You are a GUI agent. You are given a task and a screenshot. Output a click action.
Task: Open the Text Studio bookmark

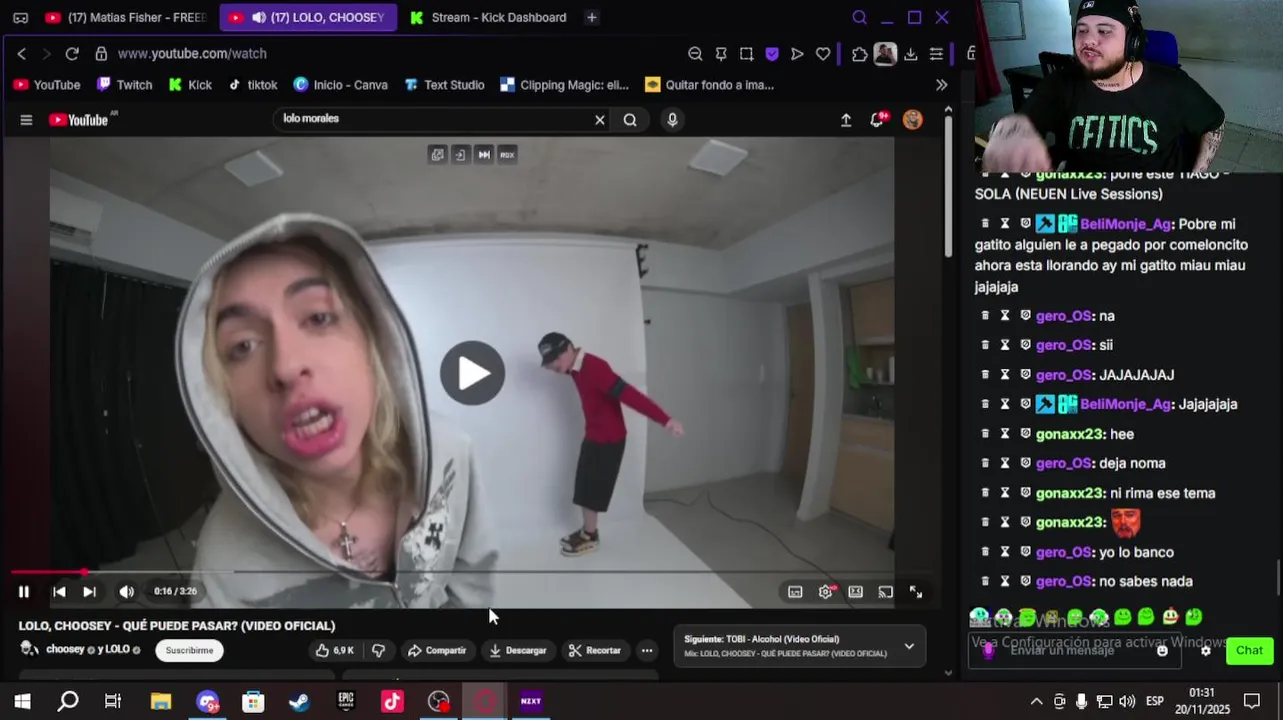click(x=444, y=85)
